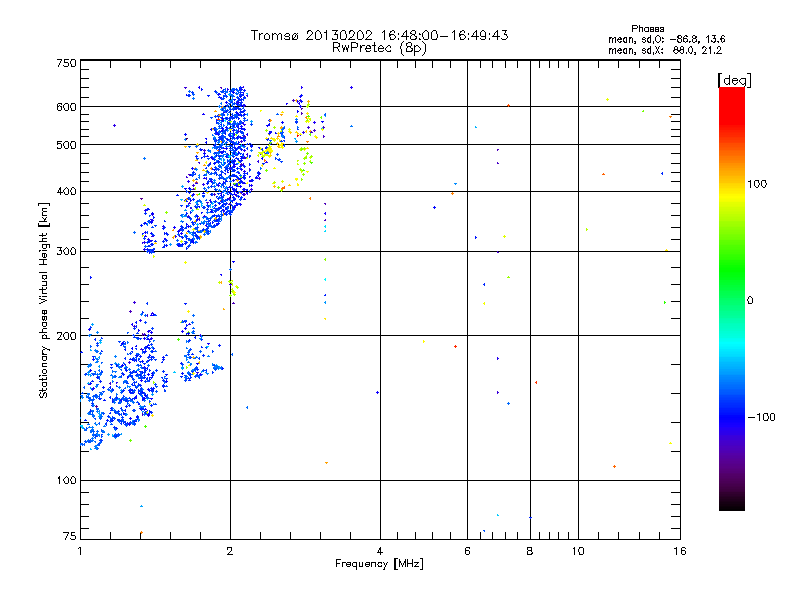Click the plot title 'Tromsø 20130202 16:48:00-16:49:43'
The image size is (800, 600).
click(379, 35)
